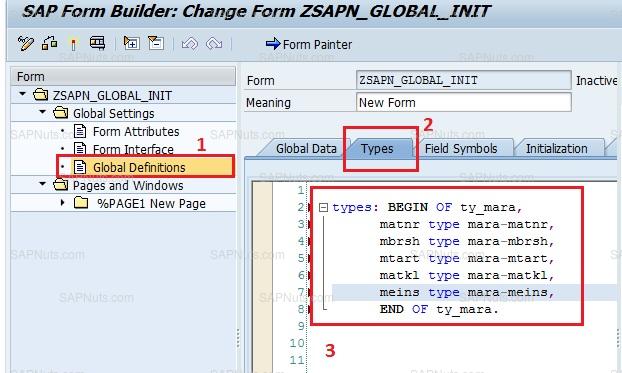Select the %PAGE1 New Page item

[x=151, y=204]
